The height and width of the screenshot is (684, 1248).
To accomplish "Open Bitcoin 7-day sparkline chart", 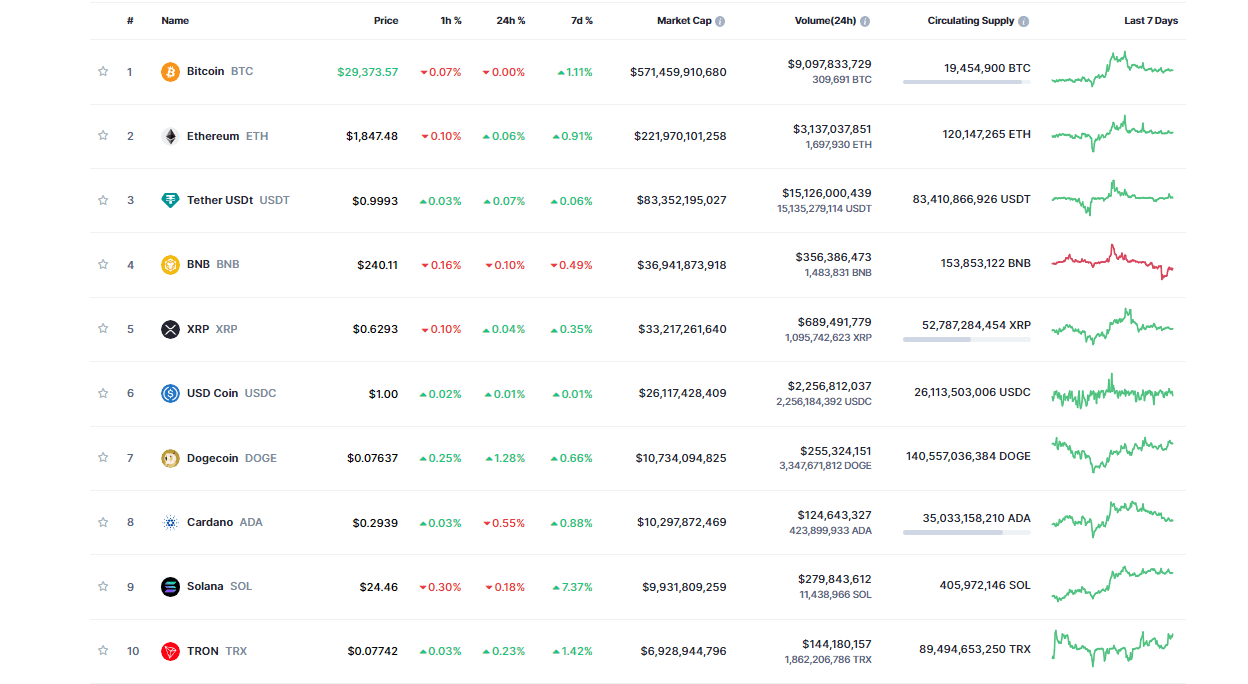I will (x=1112, y=70).
